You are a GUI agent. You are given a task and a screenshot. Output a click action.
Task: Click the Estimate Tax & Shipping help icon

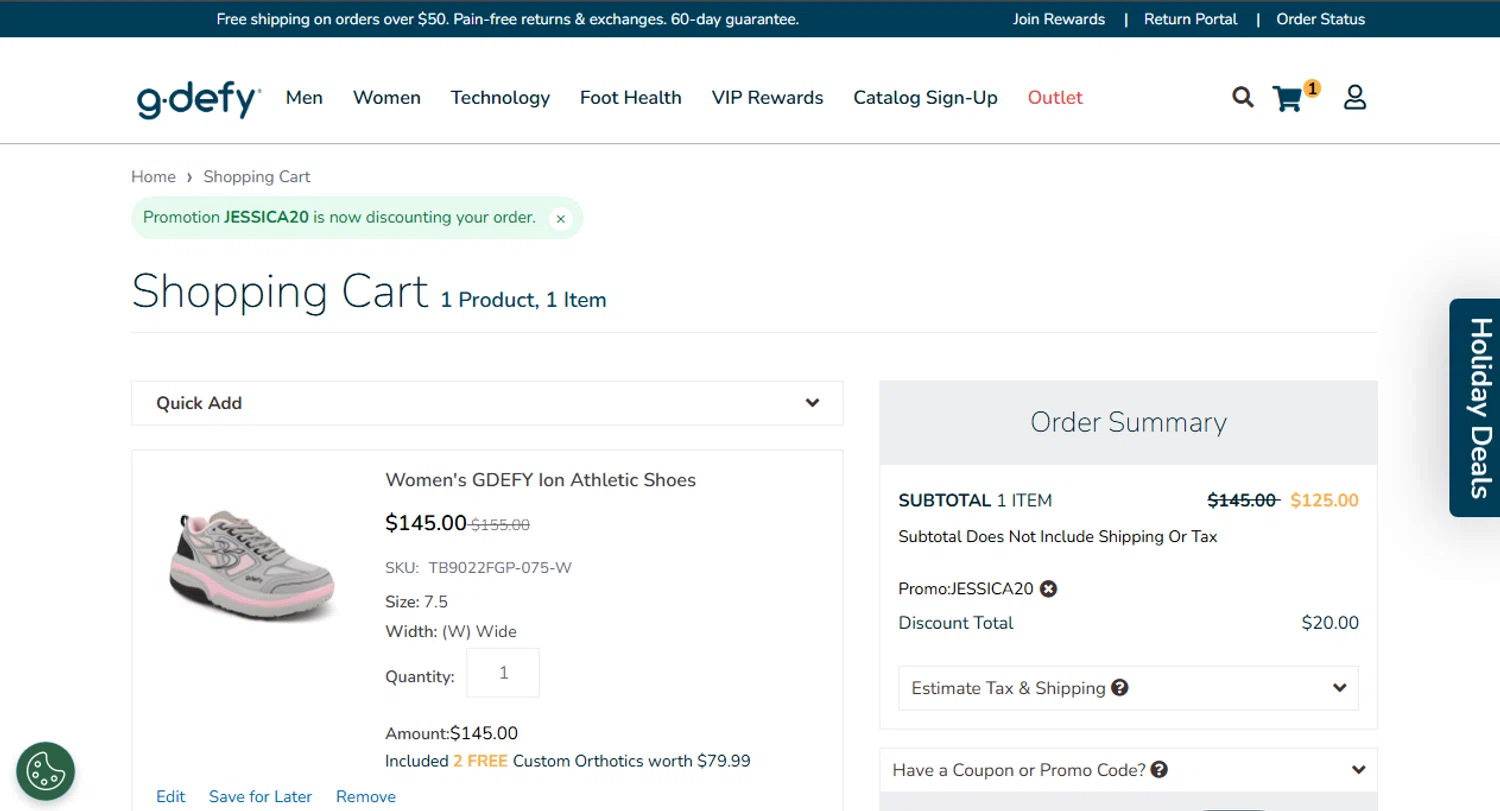[x=1120, y=688]
